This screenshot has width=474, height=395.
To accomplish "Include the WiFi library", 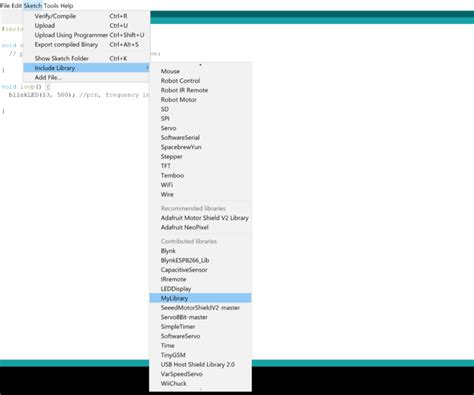I will pos(200,185).
